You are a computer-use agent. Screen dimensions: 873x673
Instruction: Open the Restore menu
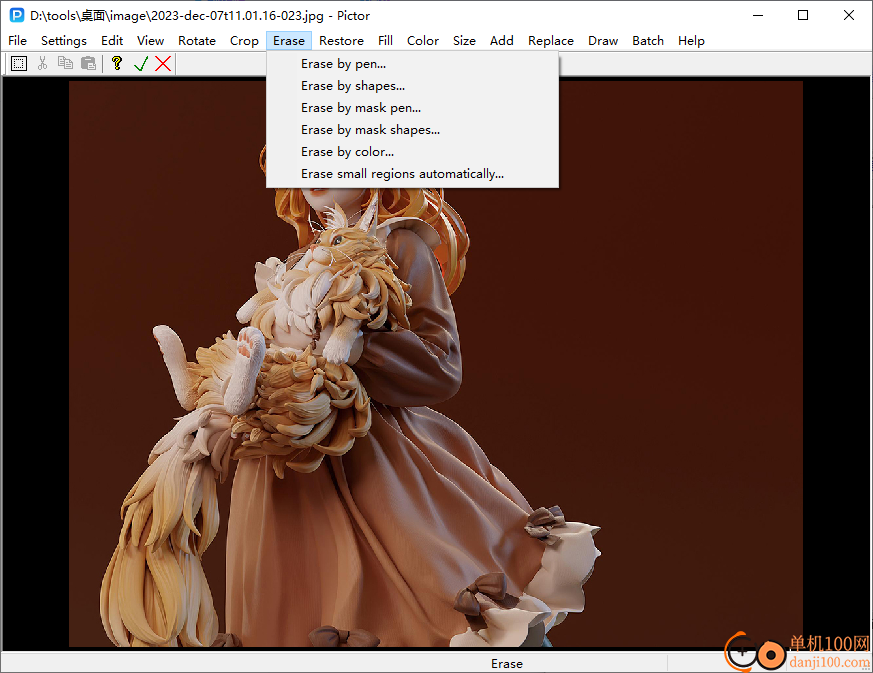[341, 41]
